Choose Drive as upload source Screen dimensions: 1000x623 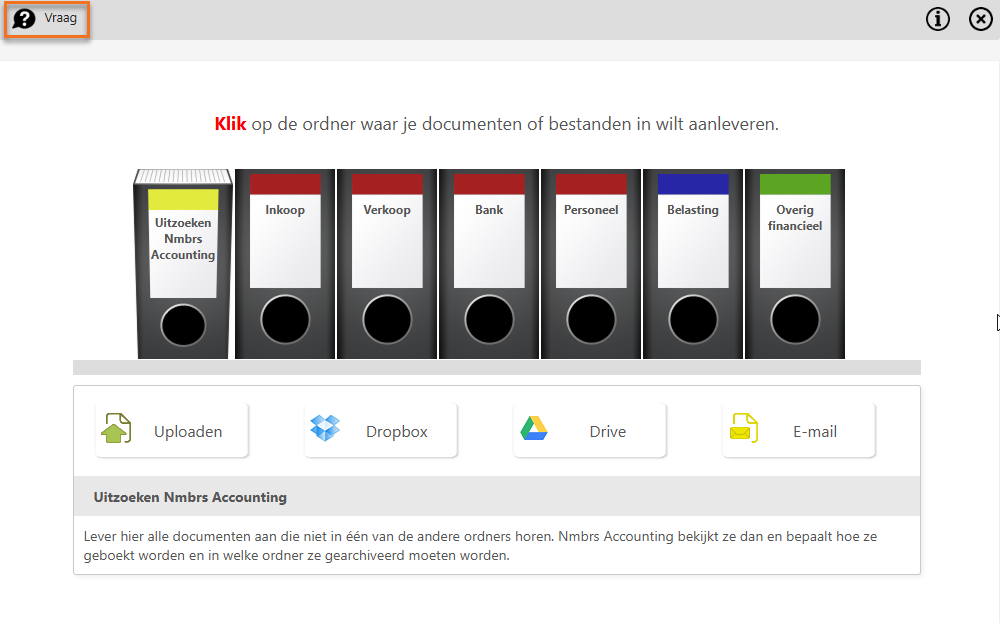pyautogui.click(x=590, y=430)
